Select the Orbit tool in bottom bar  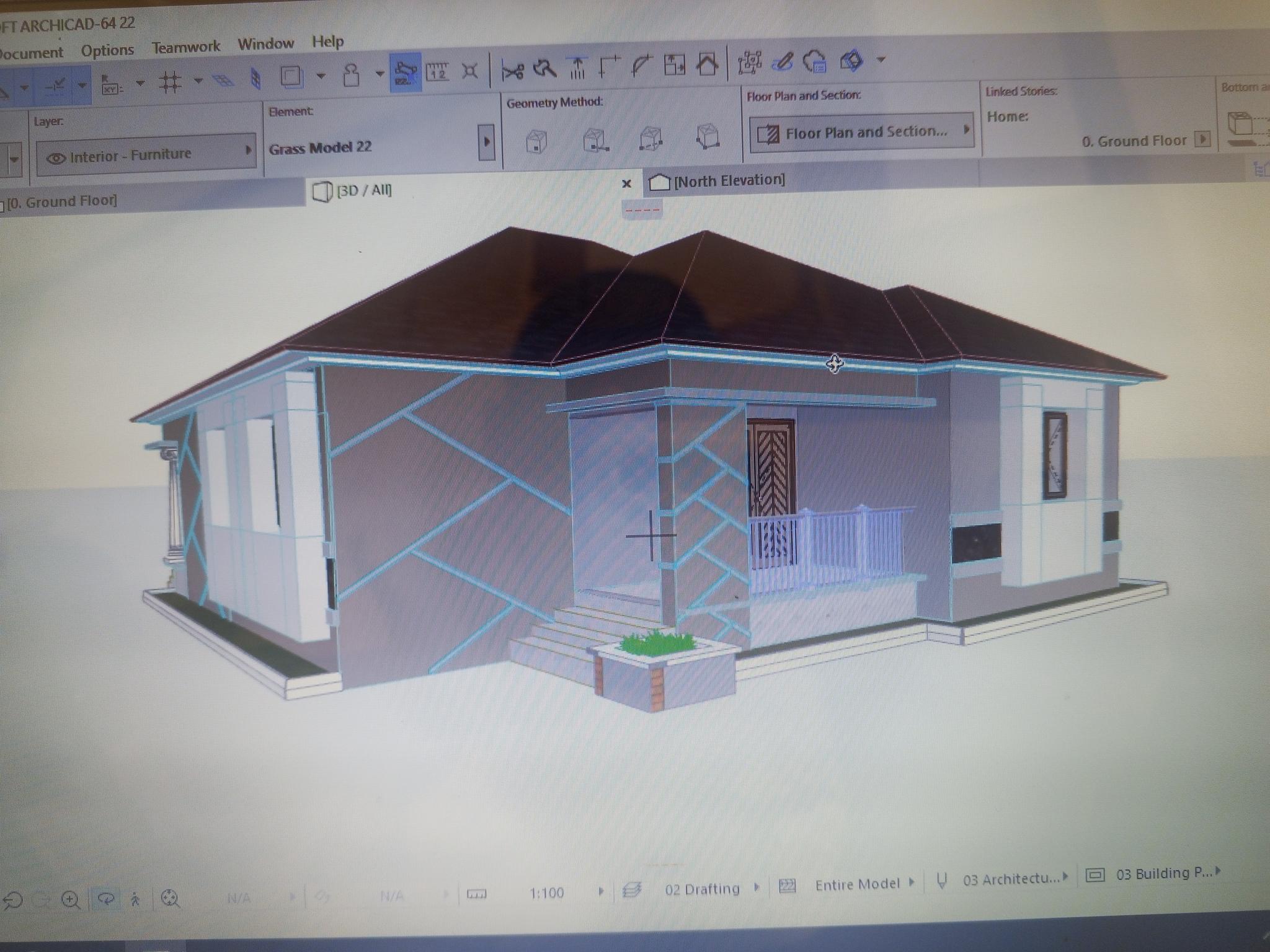coord(107,899)
